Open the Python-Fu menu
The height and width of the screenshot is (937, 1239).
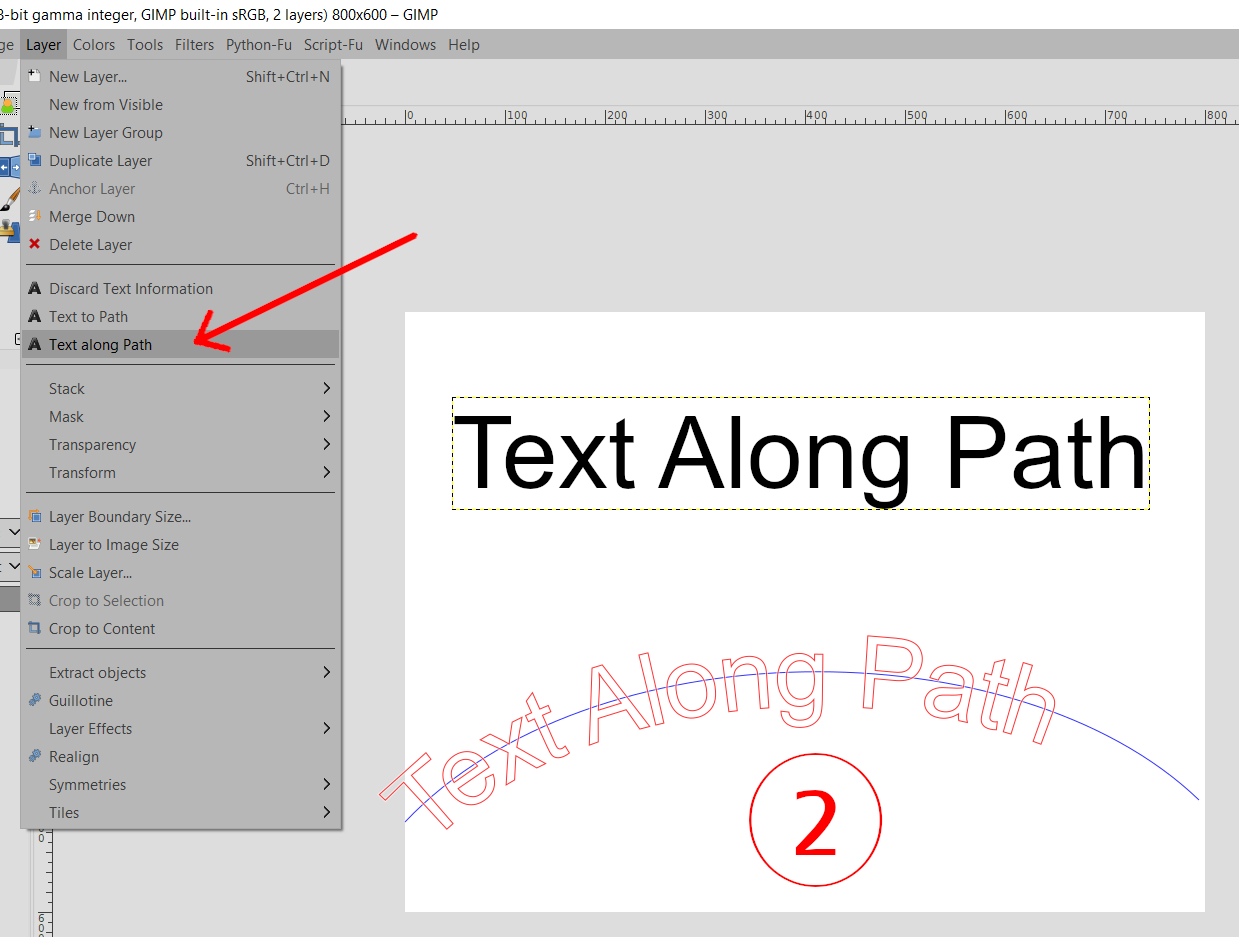coord(259,45)
